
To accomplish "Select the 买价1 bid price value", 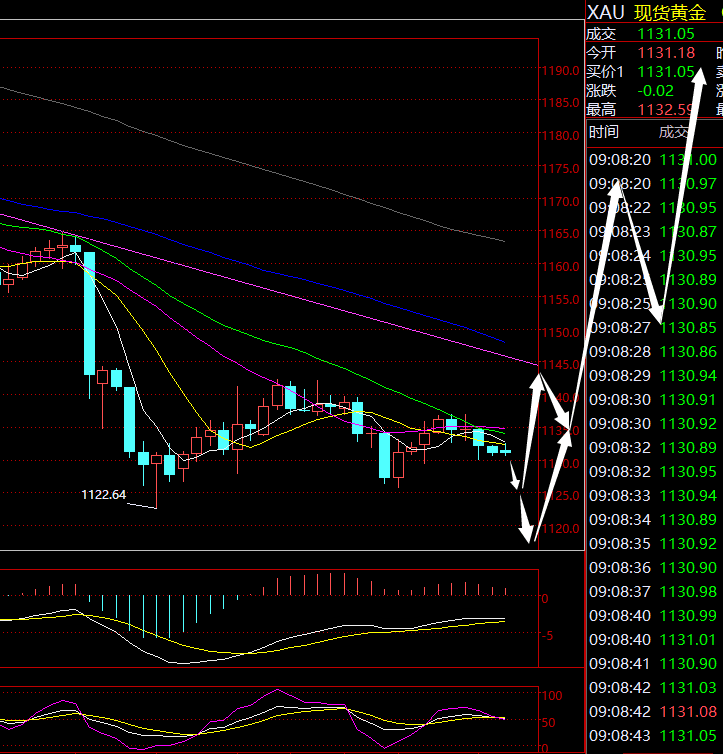I will point(666,72).
